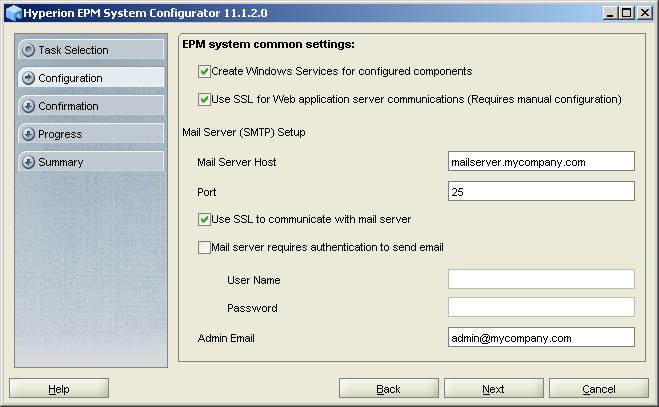Open the Summary step

click(x=91, y=162)
